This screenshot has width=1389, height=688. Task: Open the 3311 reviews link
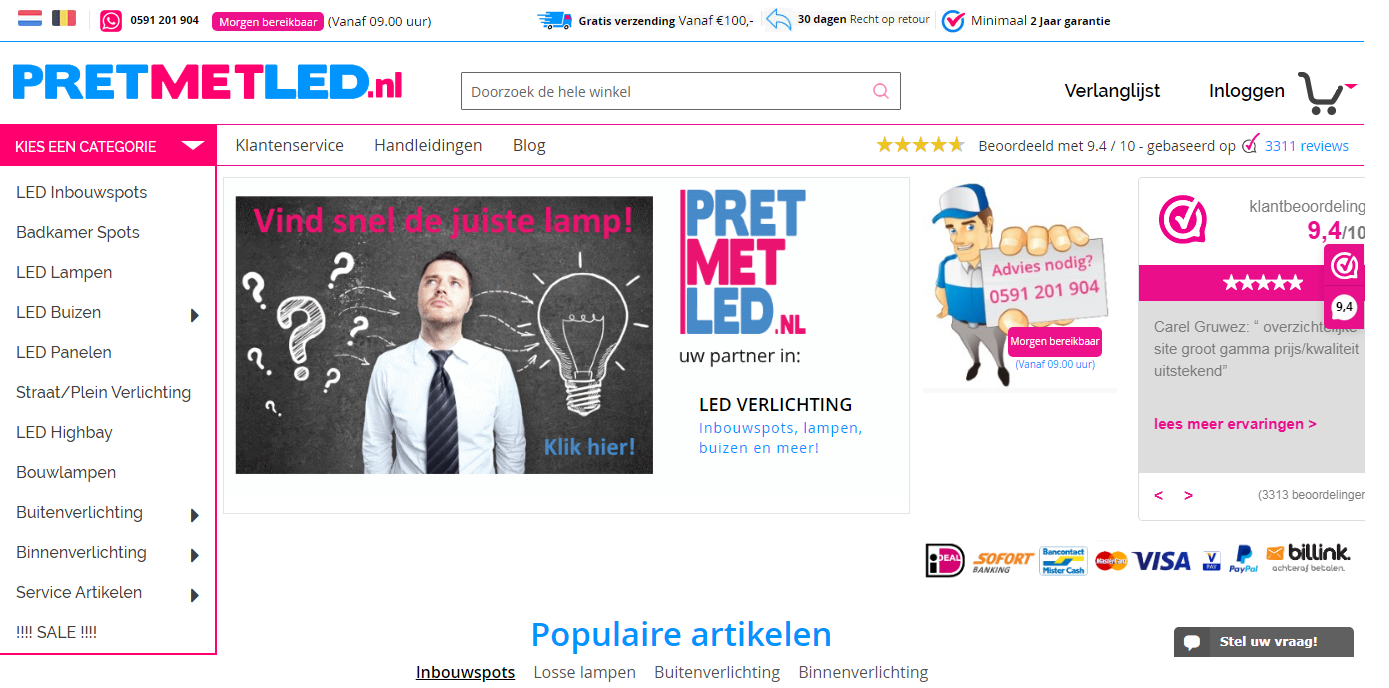pyautogui.click(x=1306, y=146)
